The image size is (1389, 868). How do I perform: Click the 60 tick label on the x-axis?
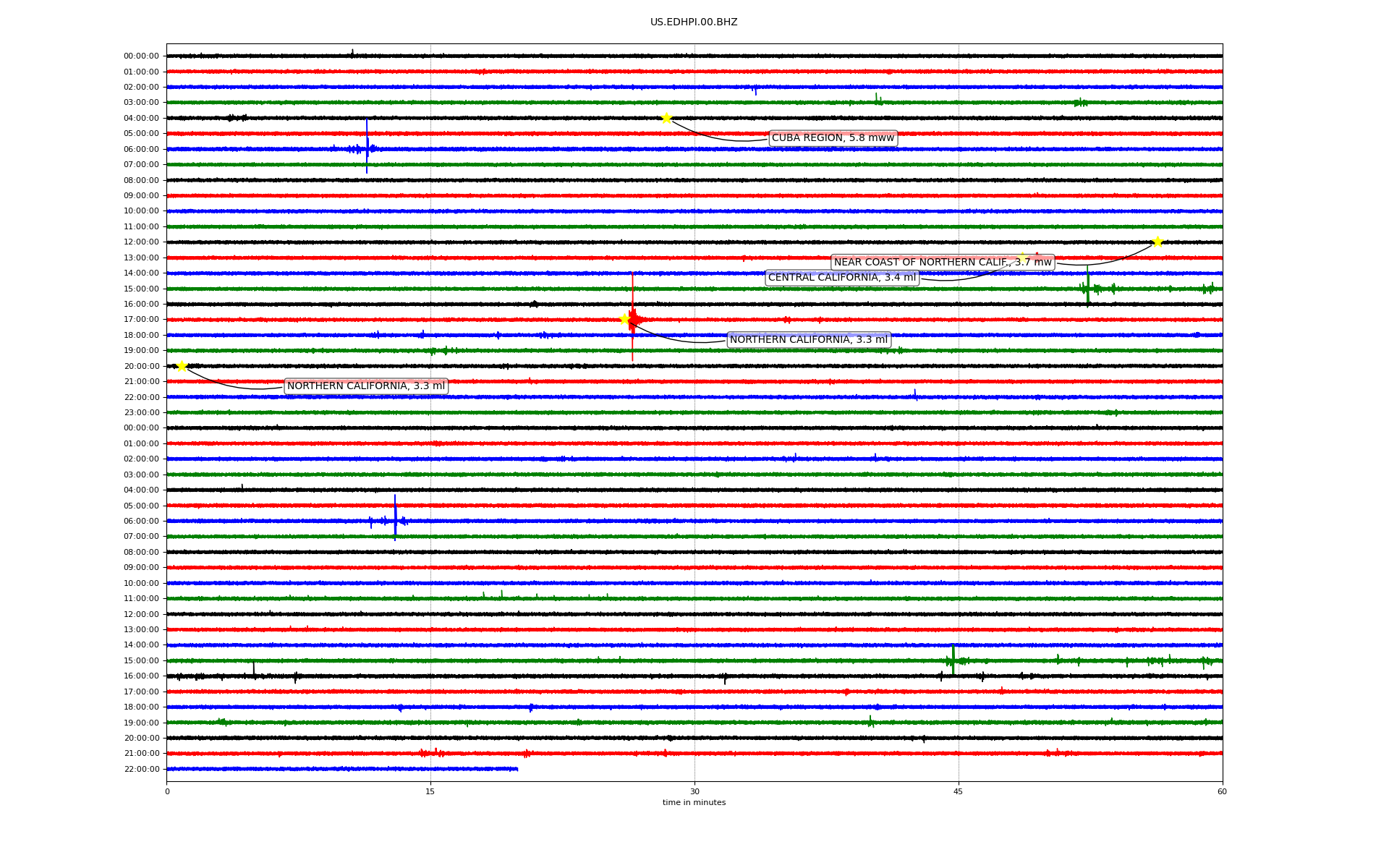pyautogui.click(x=1222, y=791)
